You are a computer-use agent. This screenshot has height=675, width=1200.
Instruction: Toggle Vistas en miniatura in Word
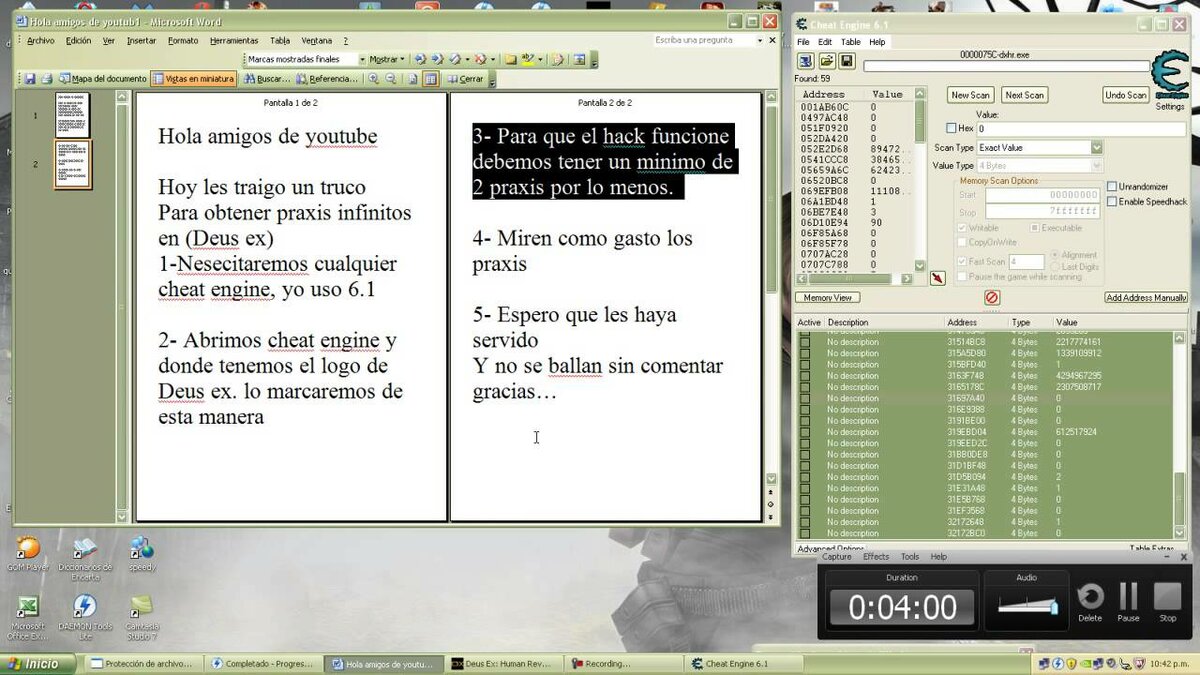pos(193,79)
